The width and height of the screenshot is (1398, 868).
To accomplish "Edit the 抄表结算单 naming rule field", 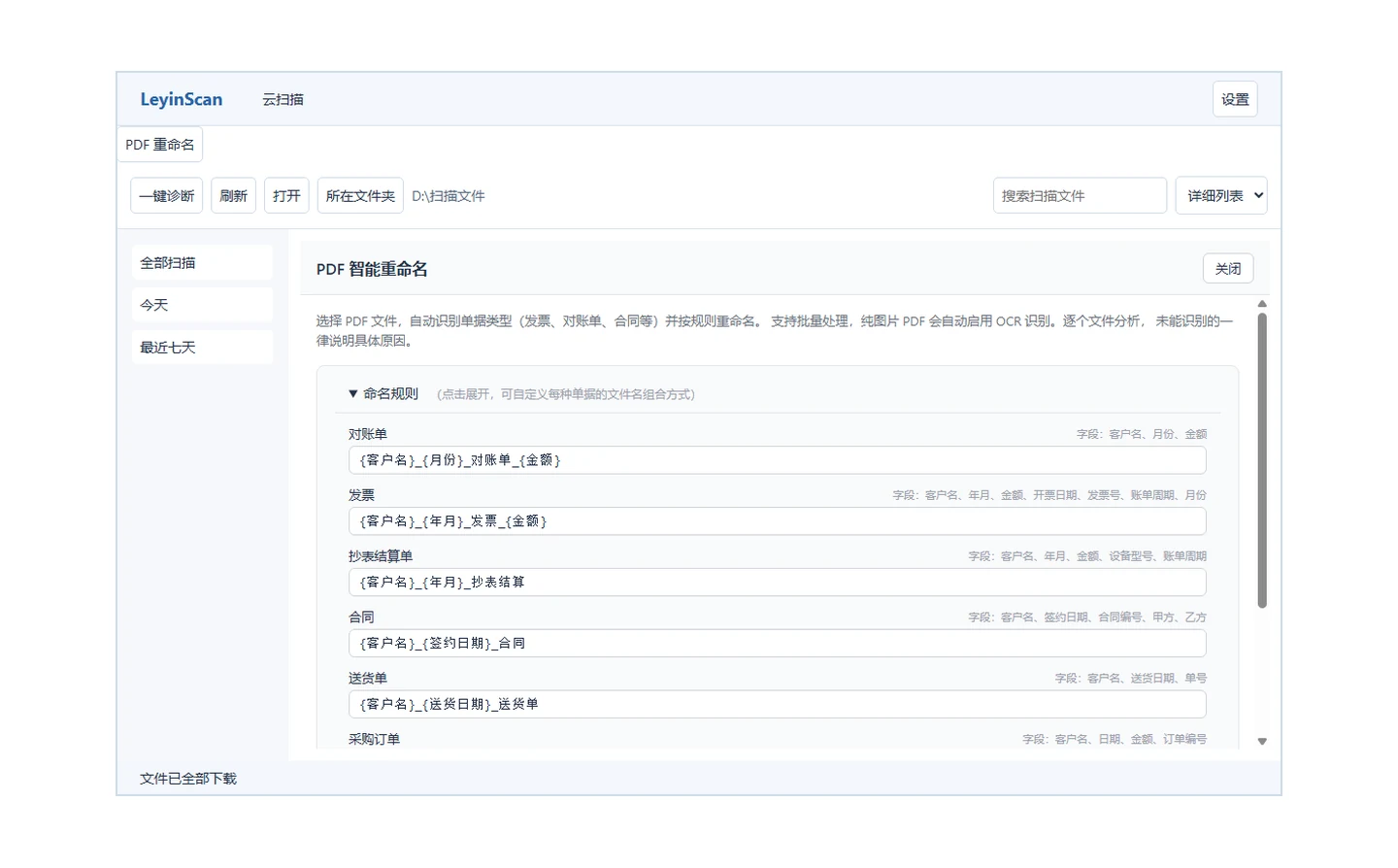I will coord(778,583).
